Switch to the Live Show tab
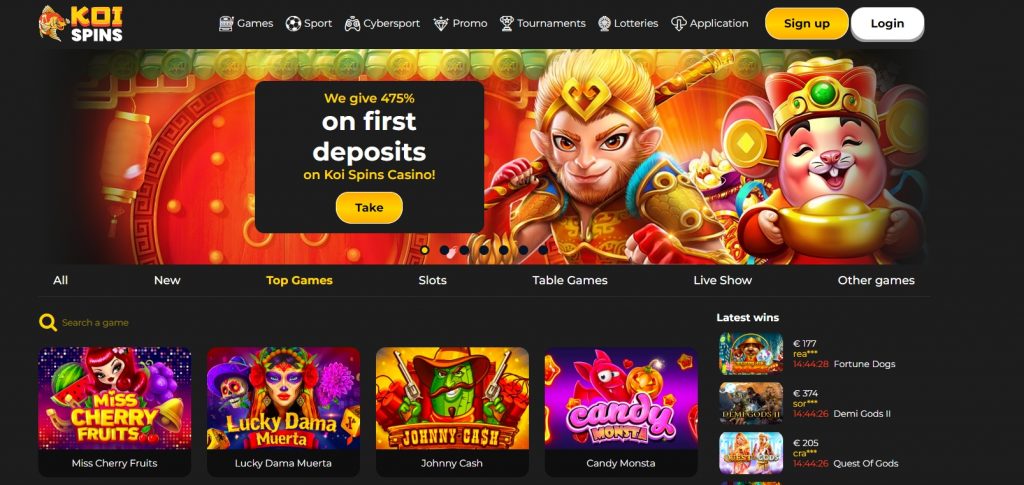This screenshot has width=1024, height=485. click(x=722, y=280)
